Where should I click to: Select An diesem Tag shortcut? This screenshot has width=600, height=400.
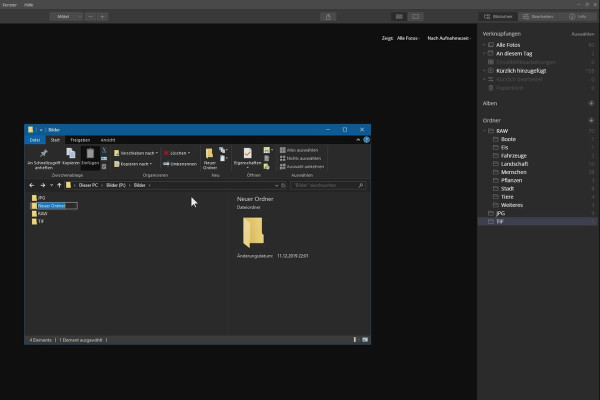514,54
